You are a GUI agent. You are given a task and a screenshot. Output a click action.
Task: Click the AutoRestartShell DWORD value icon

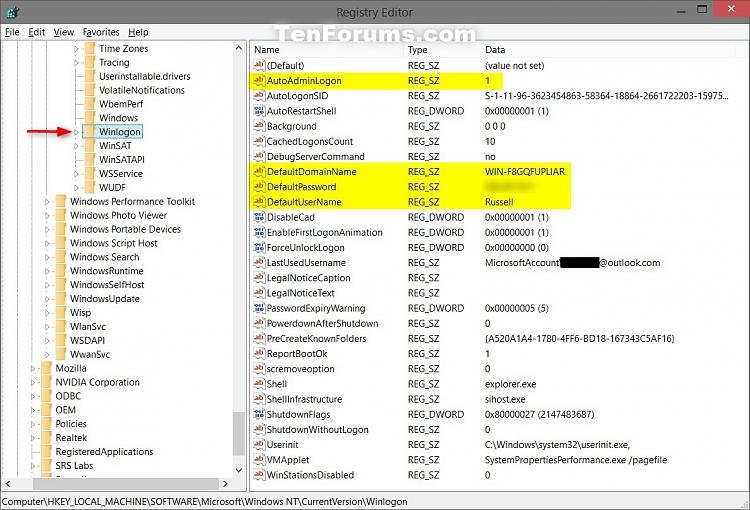point(259,111)
